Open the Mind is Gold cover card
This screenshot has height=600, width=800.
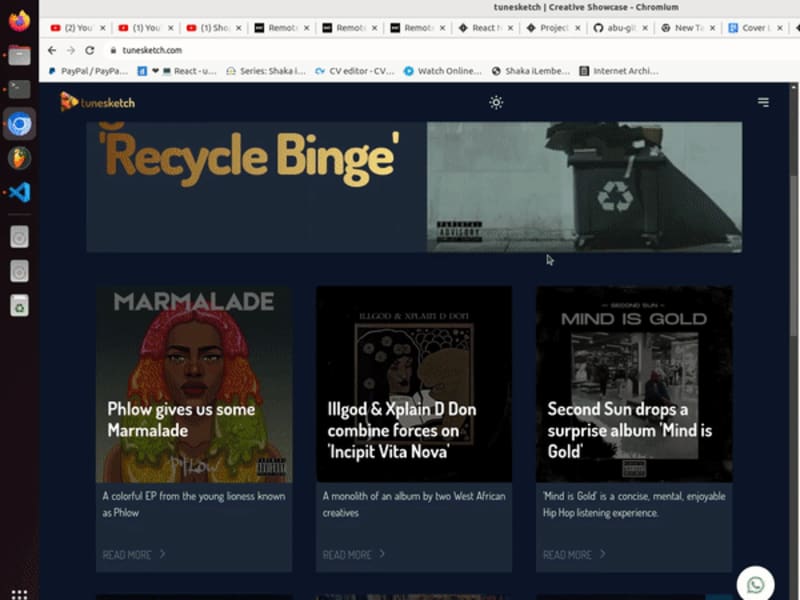[x=634, y=384]
